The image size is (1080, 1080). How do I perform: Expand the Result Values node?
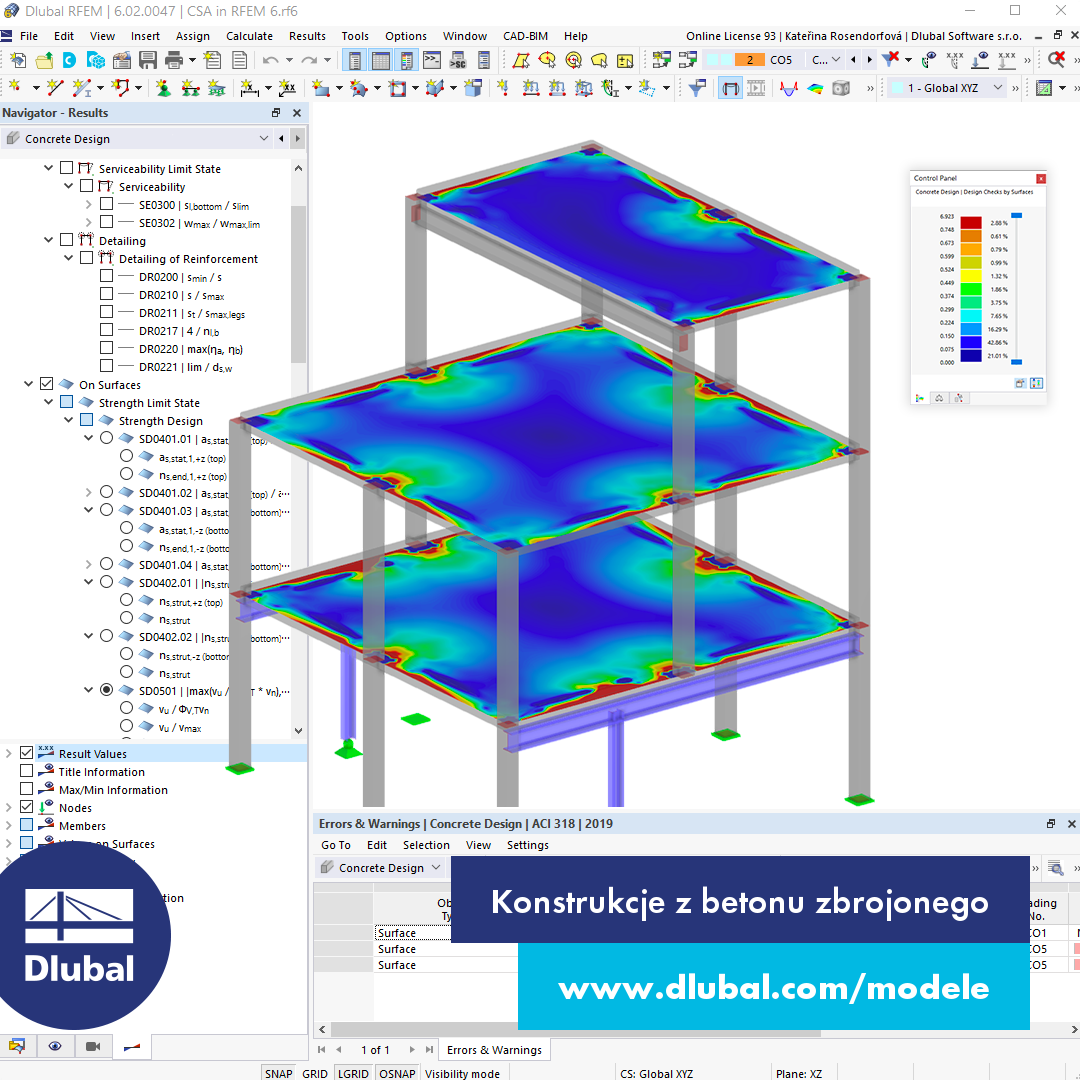8,754
